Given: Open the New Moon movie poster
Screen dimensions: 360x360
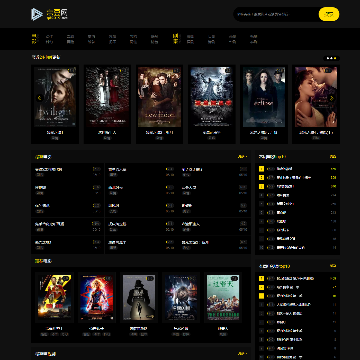Looking at the screenshot, I should pos(159,97).
